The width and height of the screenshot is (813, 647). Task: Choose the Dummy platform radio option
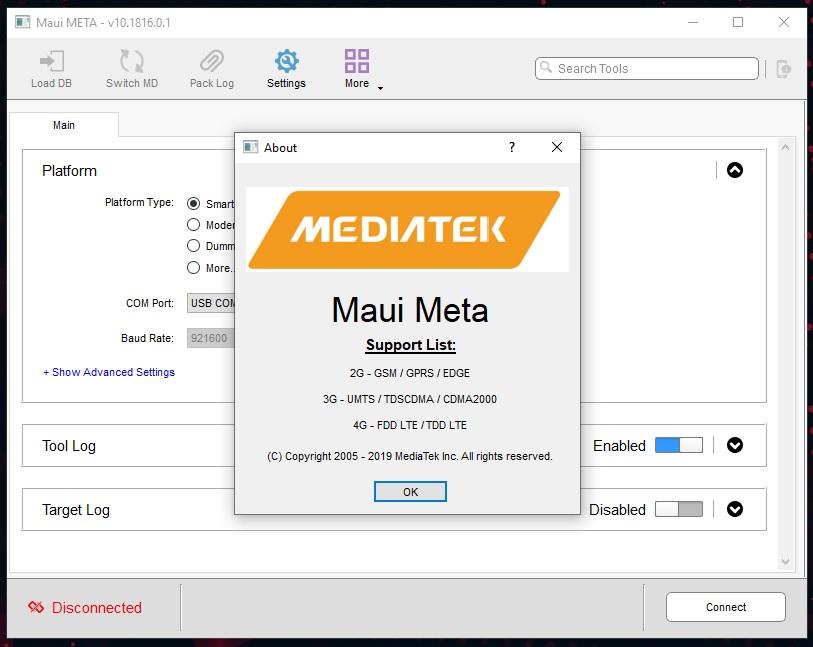click(194, 246)
